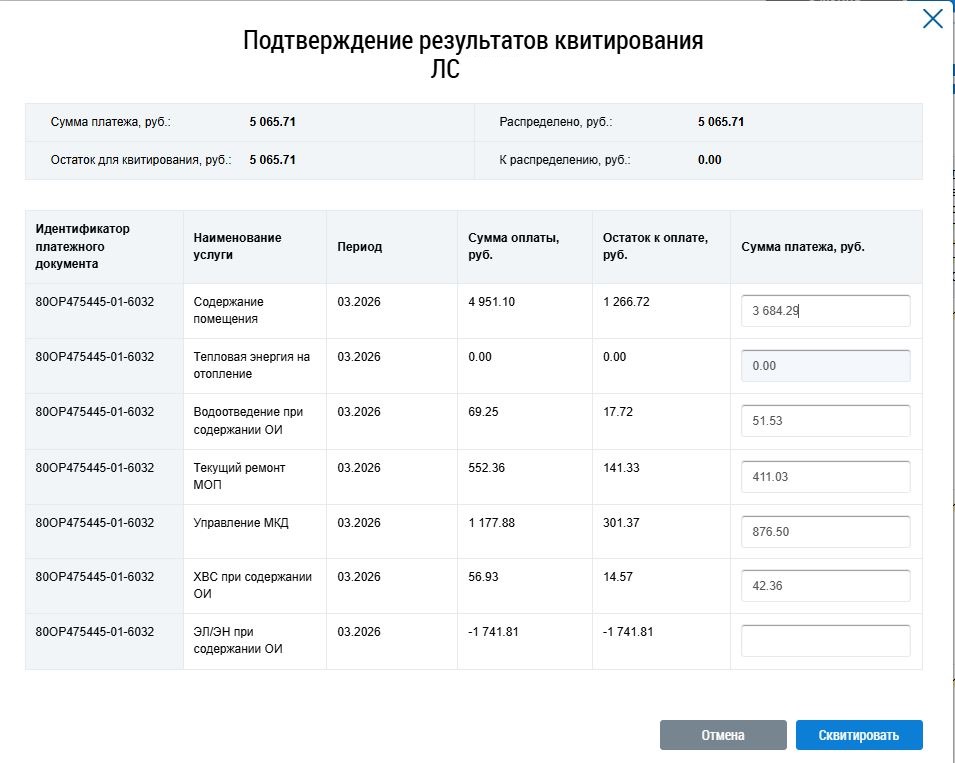Click period 03.2026 in Текущий ремонт МОП row
The width and height of the screenshot is (955, 763).
click(359, 468)
